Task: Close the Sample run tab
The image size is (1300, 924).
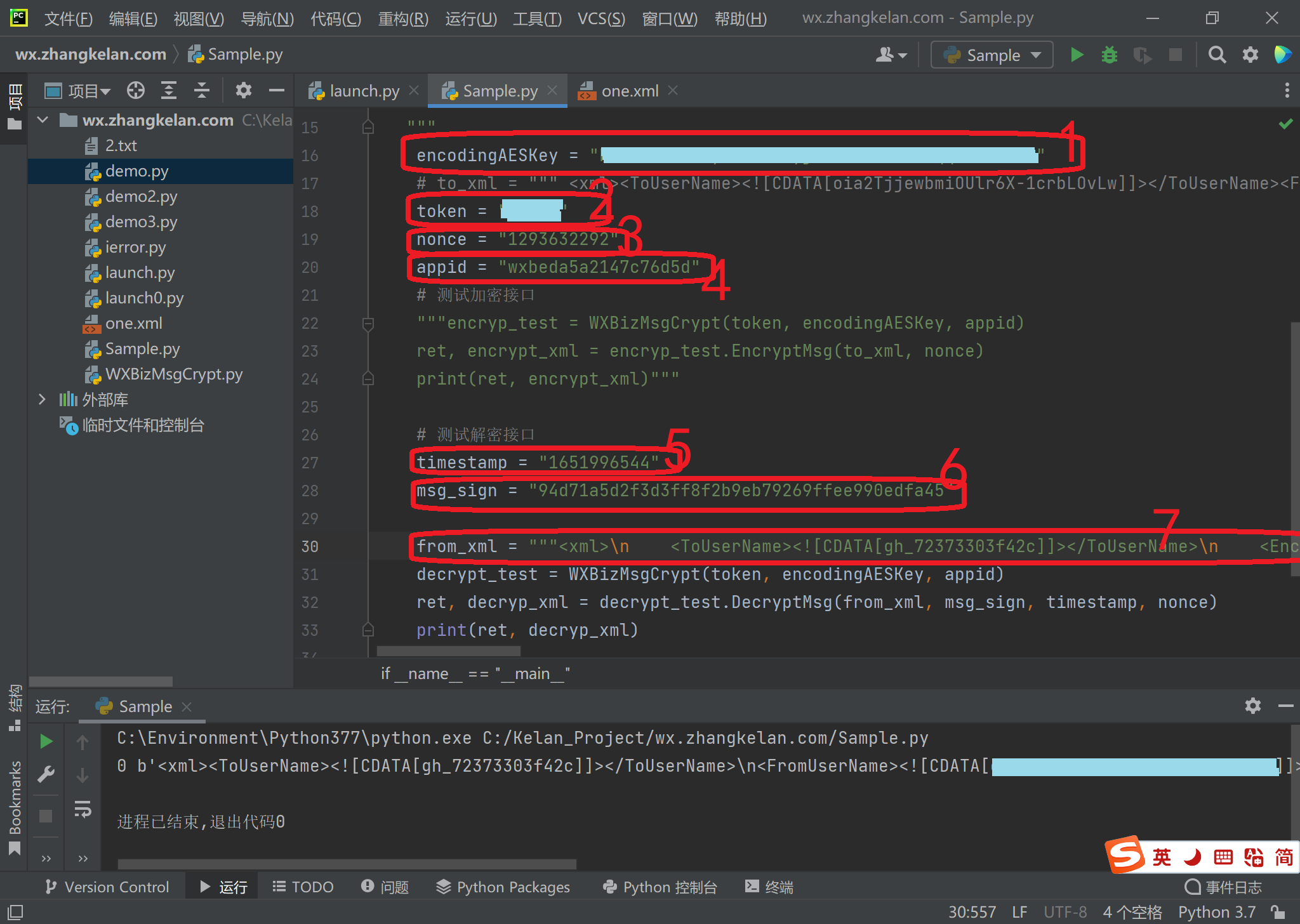Action: click(x=186, y=706)
